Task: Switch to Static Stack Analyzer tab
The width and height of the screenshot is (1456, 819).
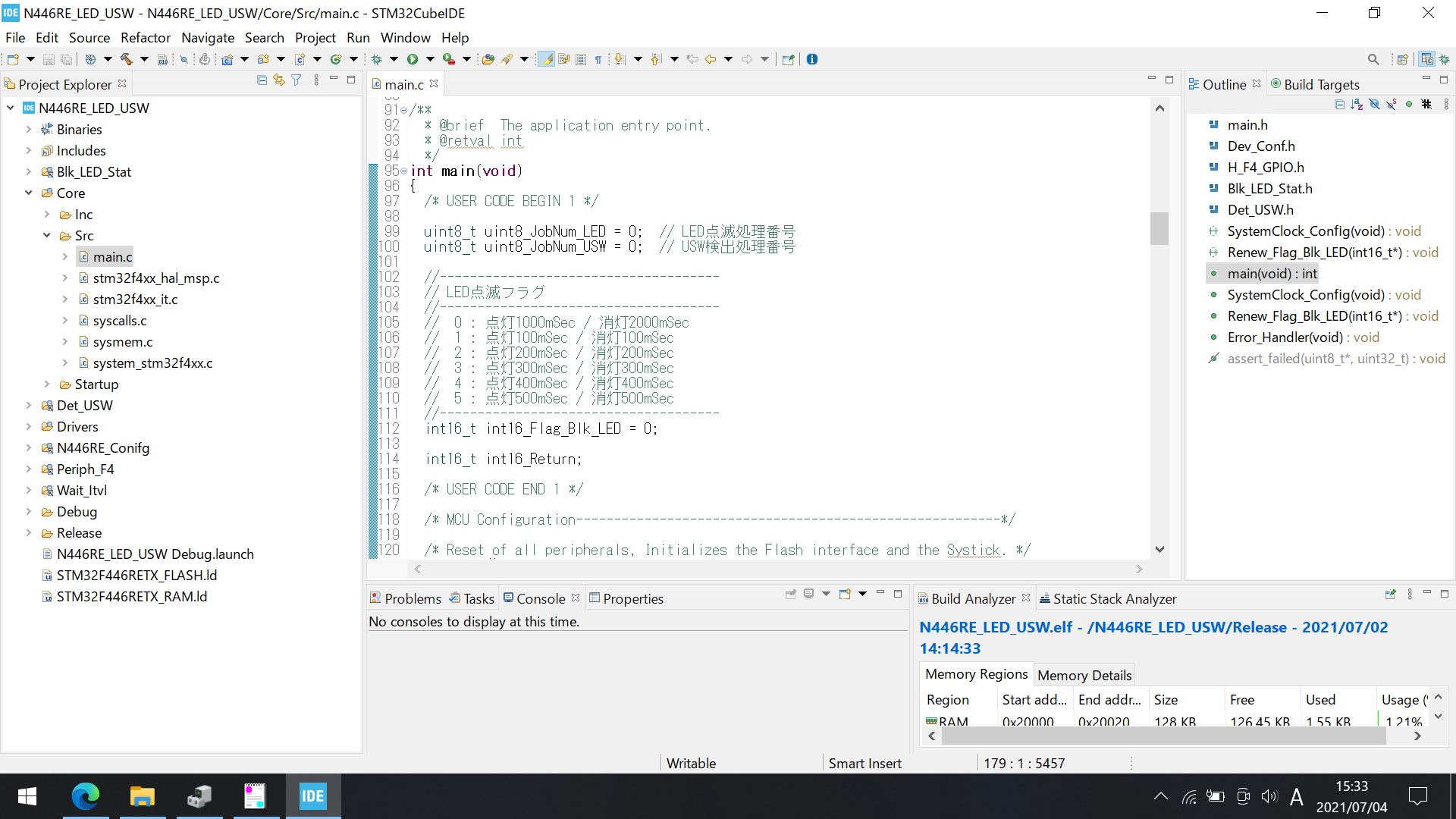Action: [x=1108, y=598]
